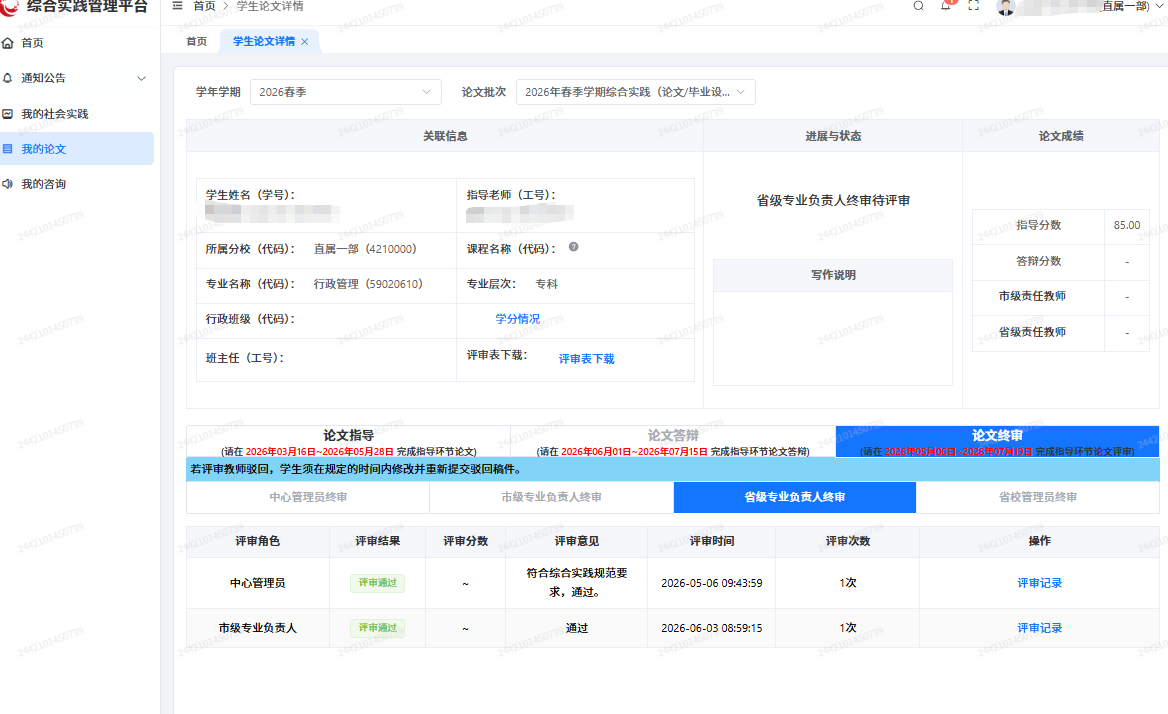Click the comment 符合综合实践规范要求，通过。
This screenshot has width=1168, height=714.
coord(577,583)
